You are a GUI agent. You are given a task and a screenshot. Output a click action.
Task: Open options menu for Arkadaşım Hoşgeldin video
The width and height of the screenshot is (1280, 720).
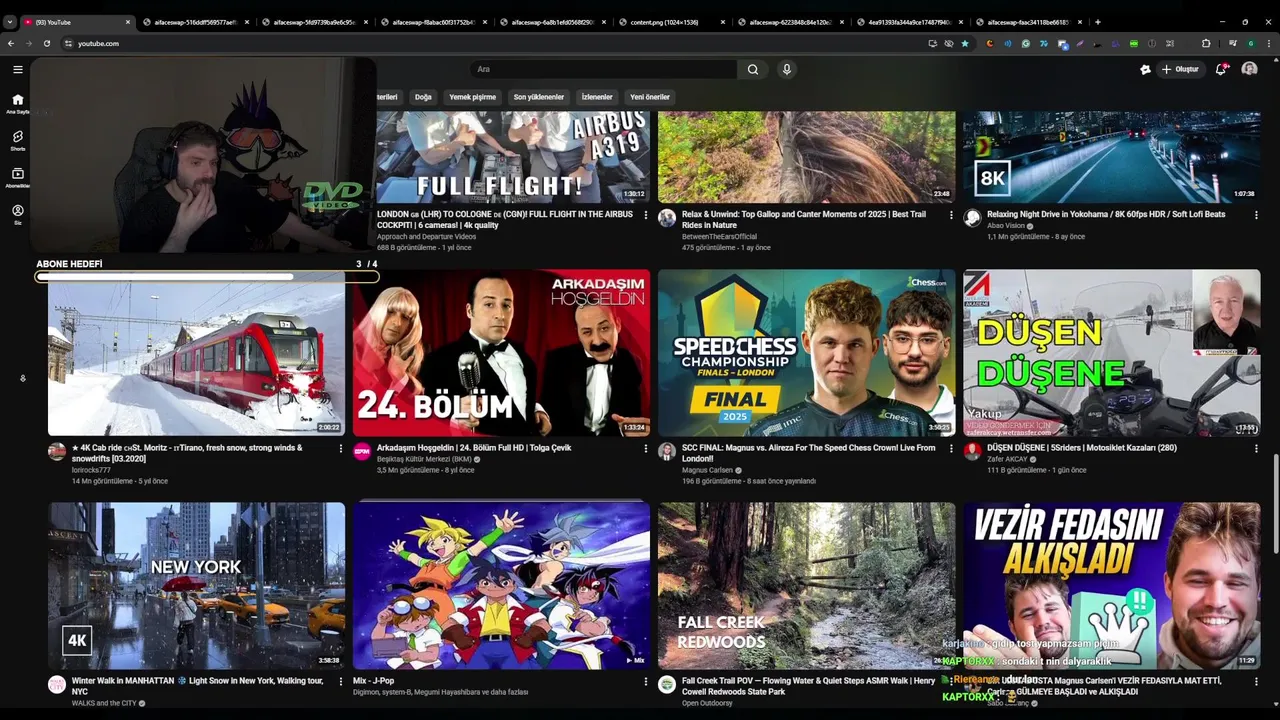646,448
